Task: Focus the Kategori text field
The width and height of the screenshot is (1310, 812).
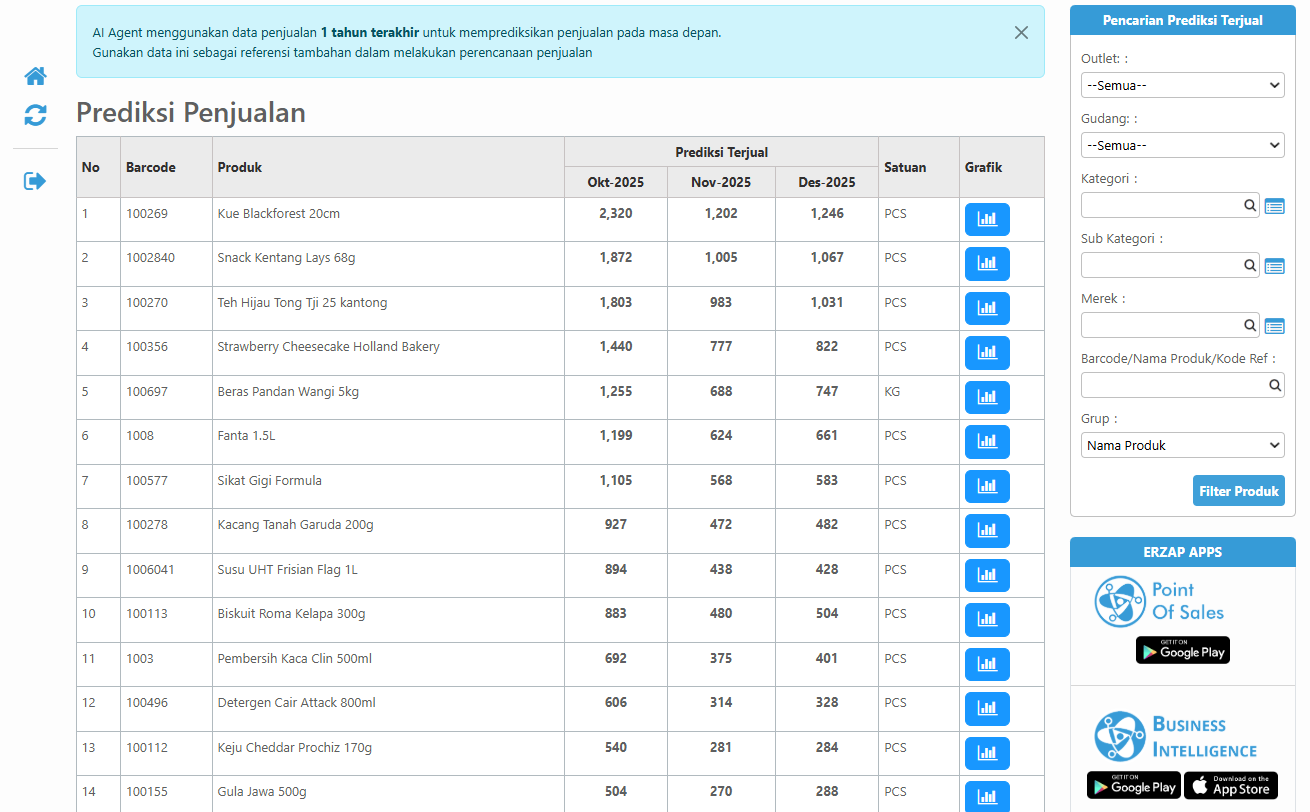Action: (x=1160, y=205)
